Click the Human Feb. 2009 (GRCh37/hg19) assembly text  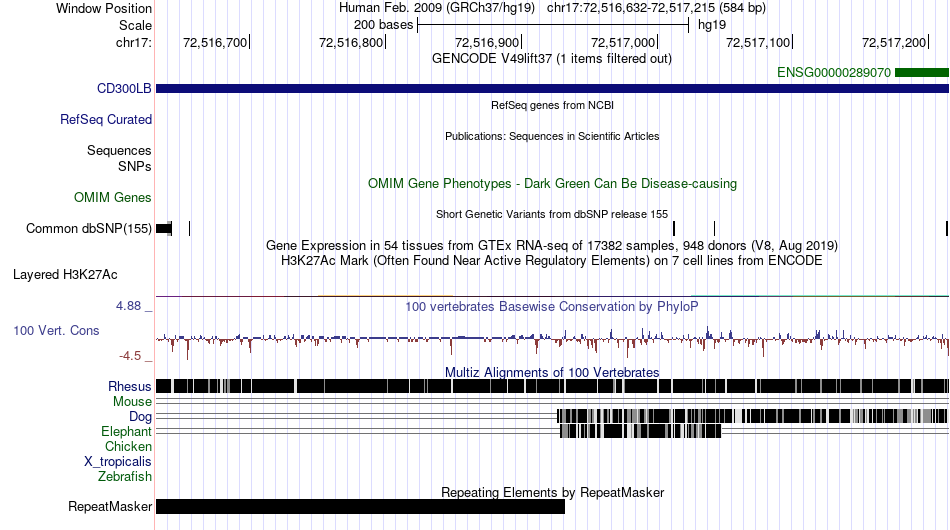pyautogui.click(x=437, y=8)
